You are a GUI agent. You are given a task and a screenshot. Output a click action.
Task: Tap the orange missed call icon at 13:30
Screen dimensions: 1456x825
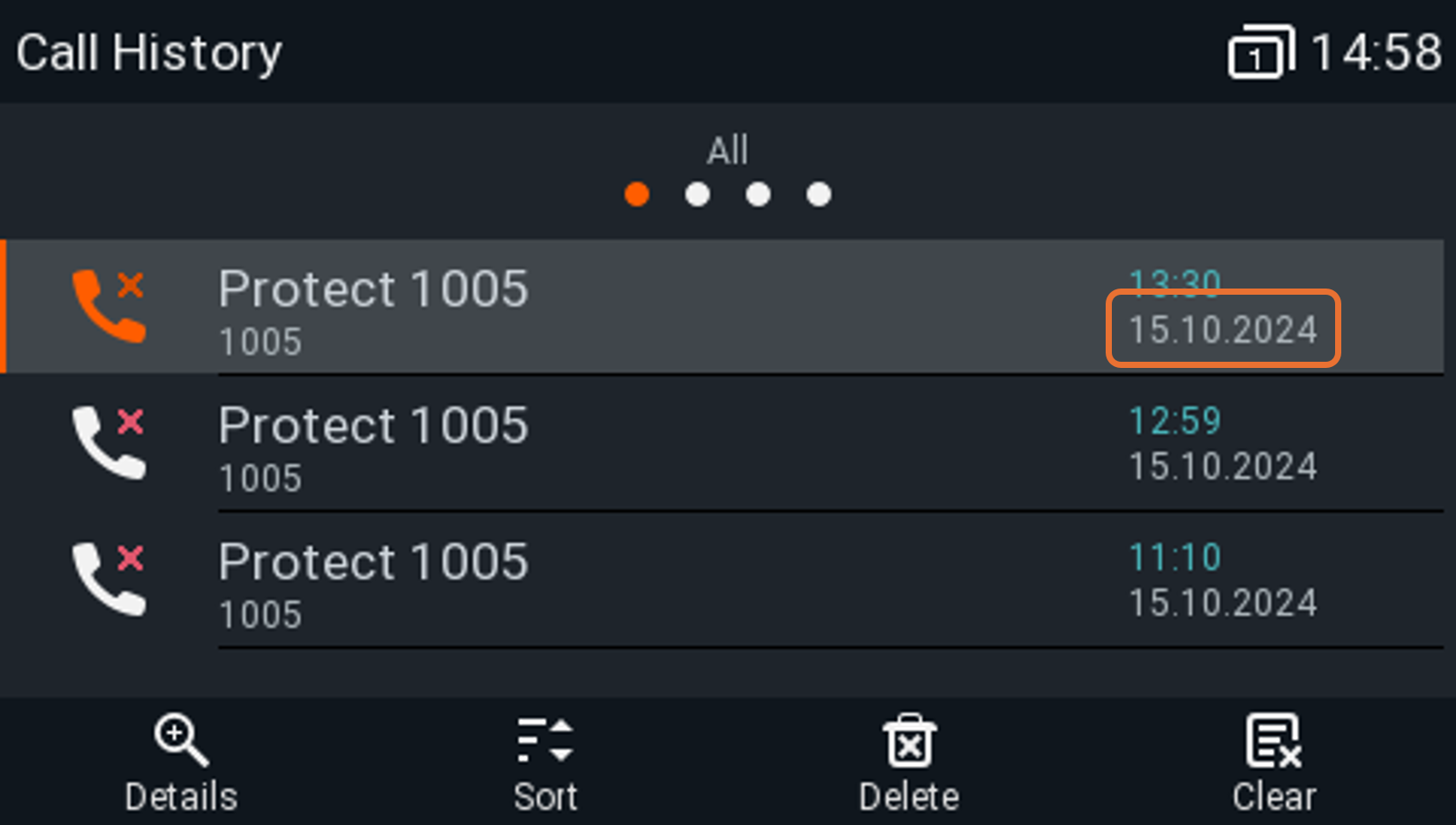tap(109, 305)
